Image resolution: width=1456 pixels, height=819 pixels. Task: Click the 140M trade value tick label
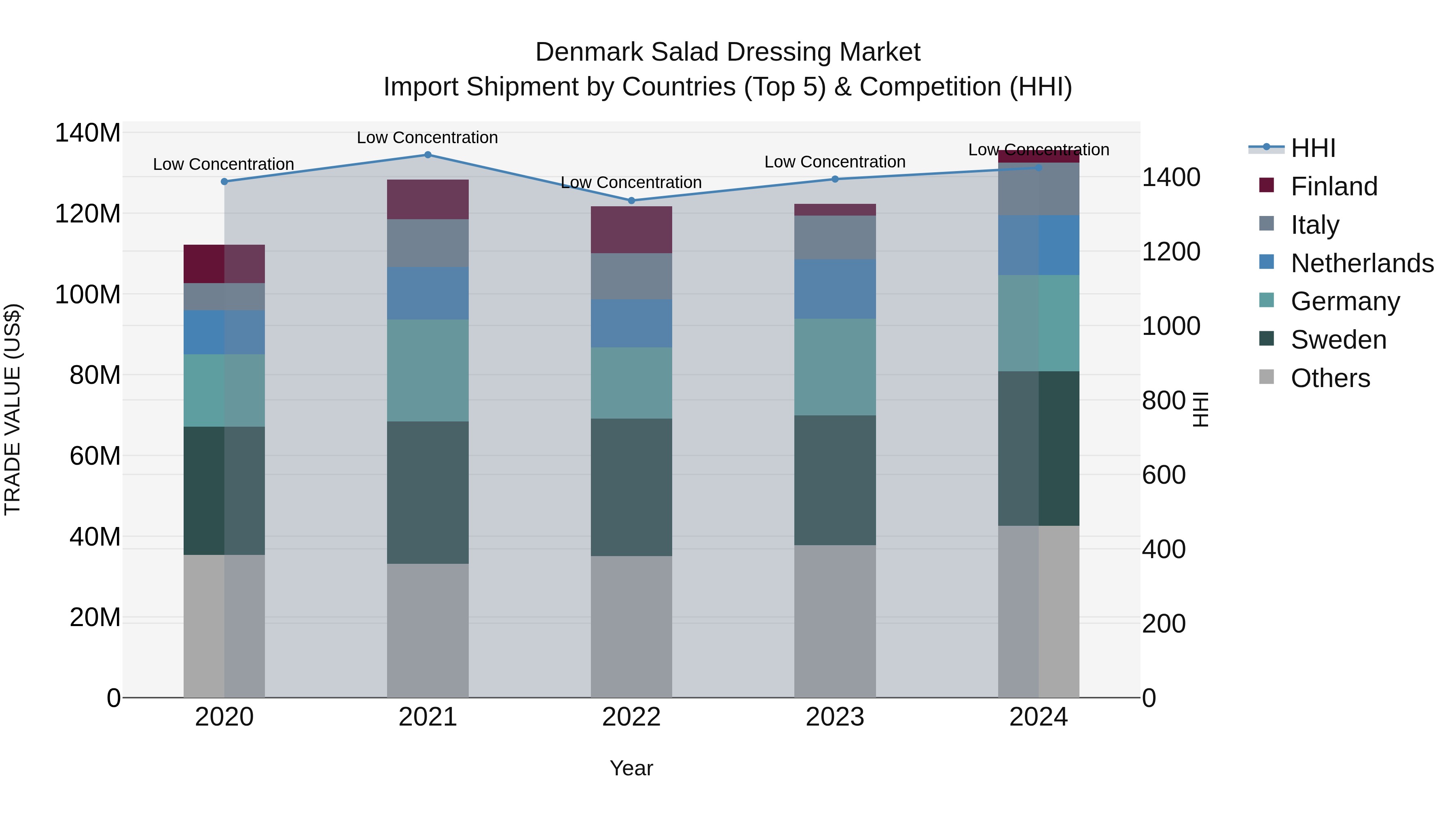88,133
